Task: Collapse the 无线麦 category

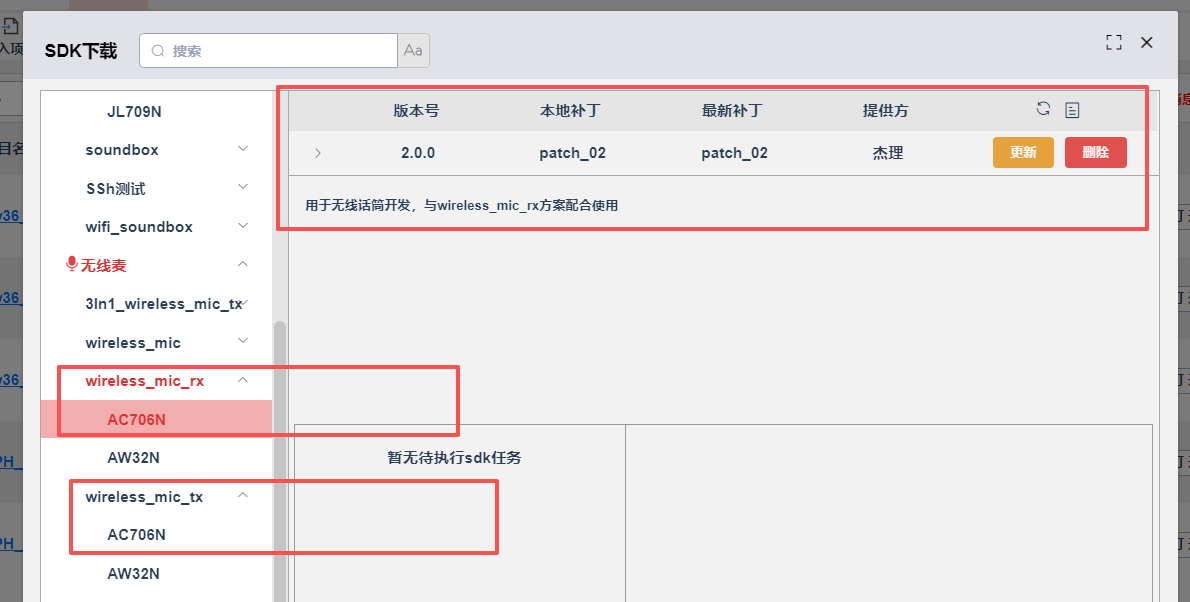Action: pos(243,264)
